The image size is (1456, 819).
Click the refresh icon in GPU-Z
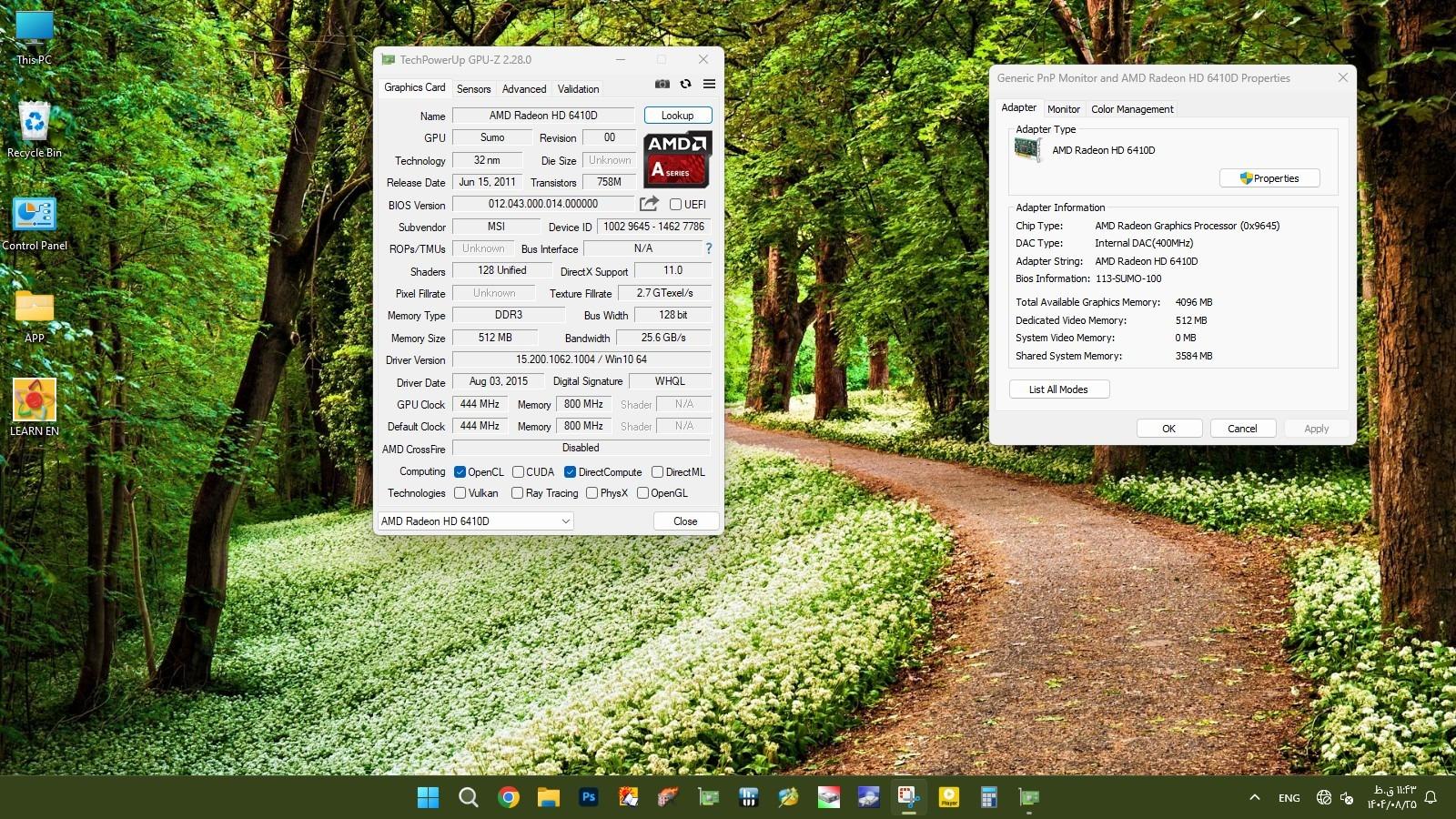pos(685,84)
